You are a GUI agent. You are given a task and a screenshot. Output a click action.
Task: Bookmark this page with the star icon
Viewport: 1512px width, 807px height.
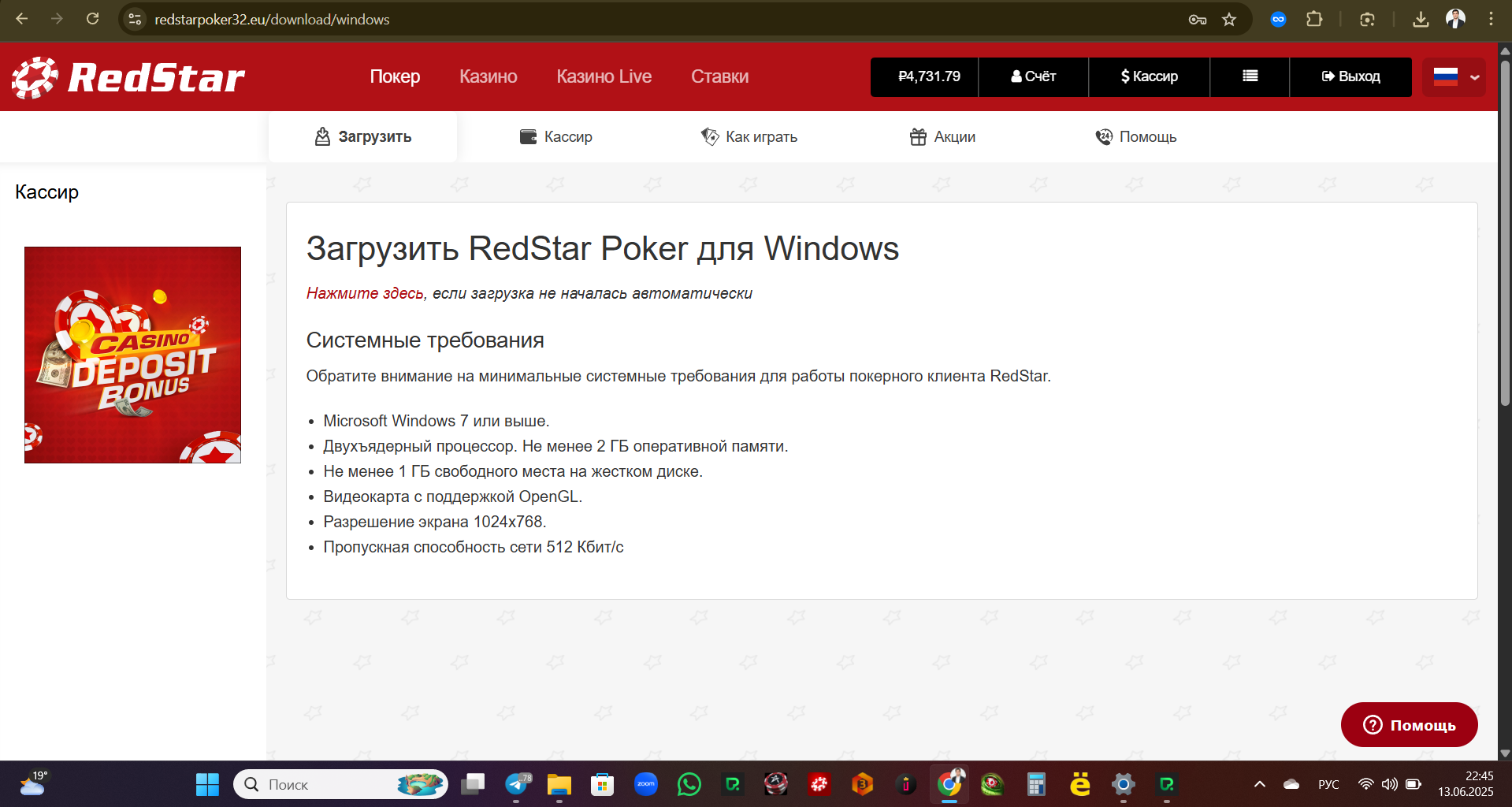coord(1229,20)
